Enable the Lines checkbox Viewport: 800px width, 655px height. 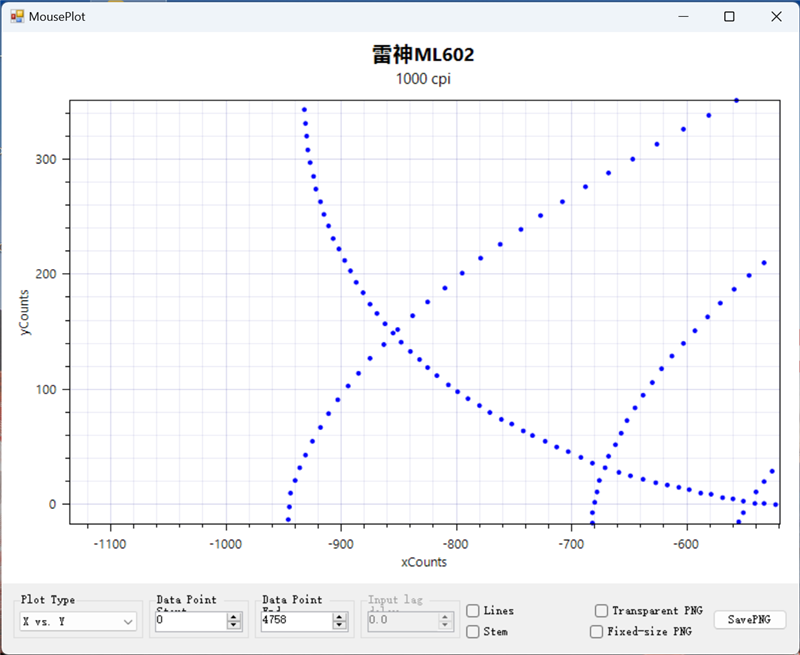click(473, 611)
